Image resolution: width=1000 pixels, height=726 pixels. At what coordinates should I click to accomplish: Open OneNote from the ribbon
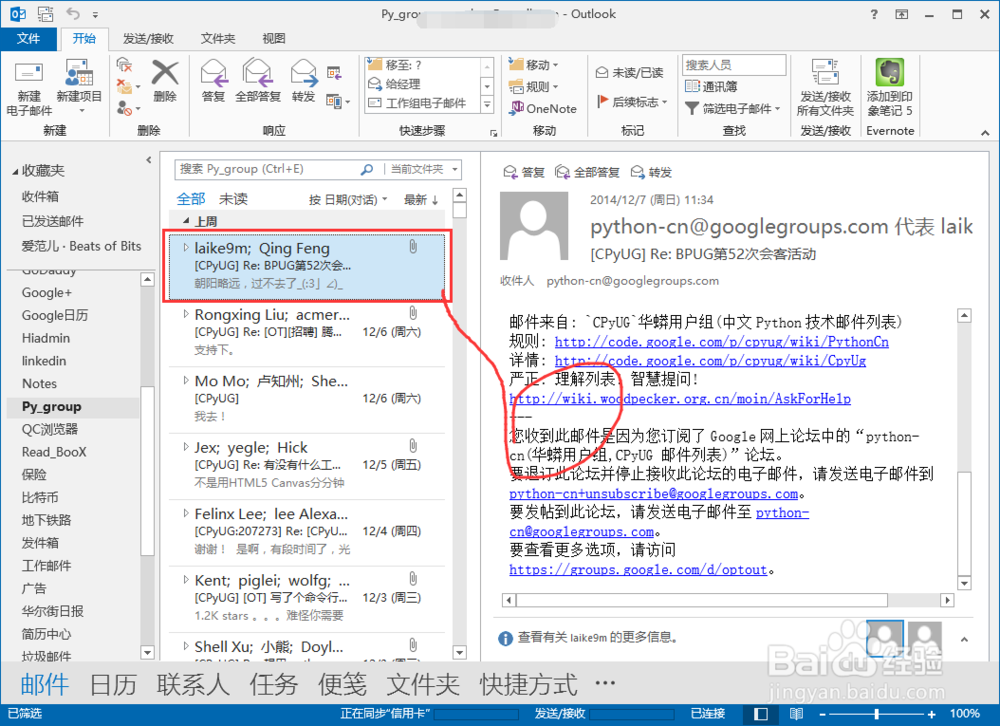coord(543,108)
